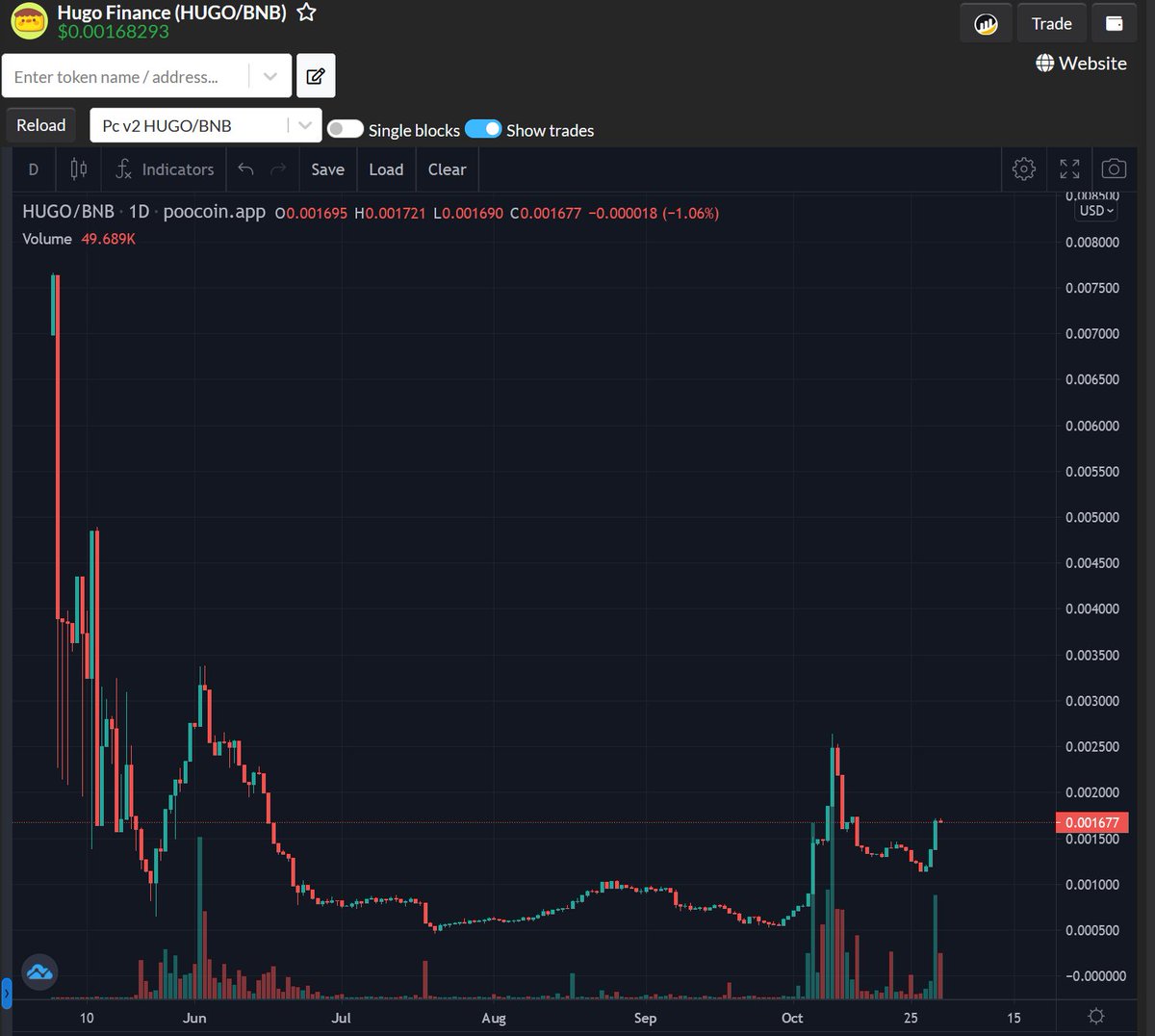Screen dimensions: 1155x1036
Task: Favorite HUGO/BNB with the star
Action: tap(305, 13)
